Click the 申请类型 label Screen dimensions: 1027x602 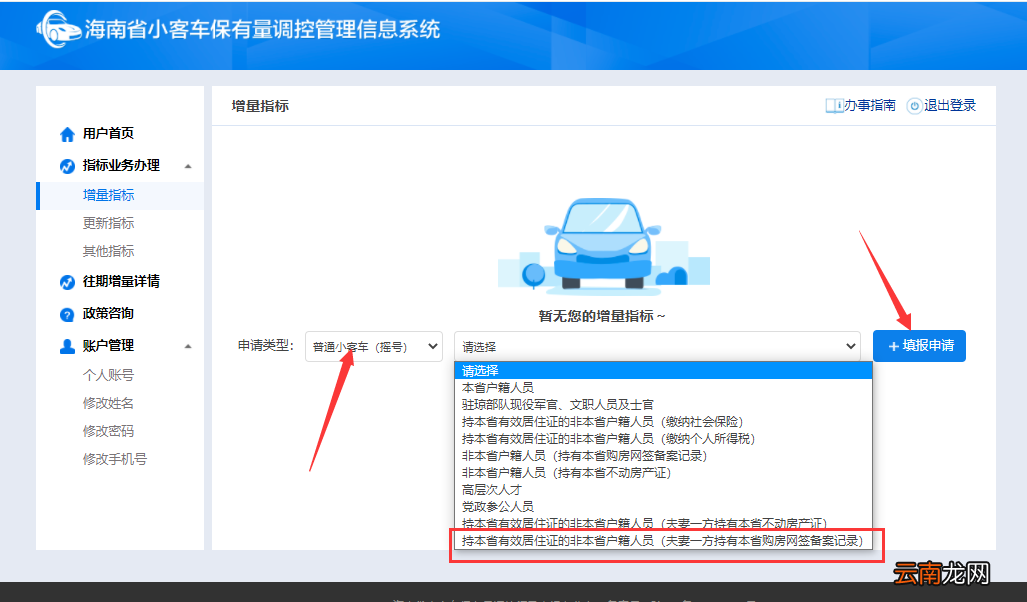point(266,346)
